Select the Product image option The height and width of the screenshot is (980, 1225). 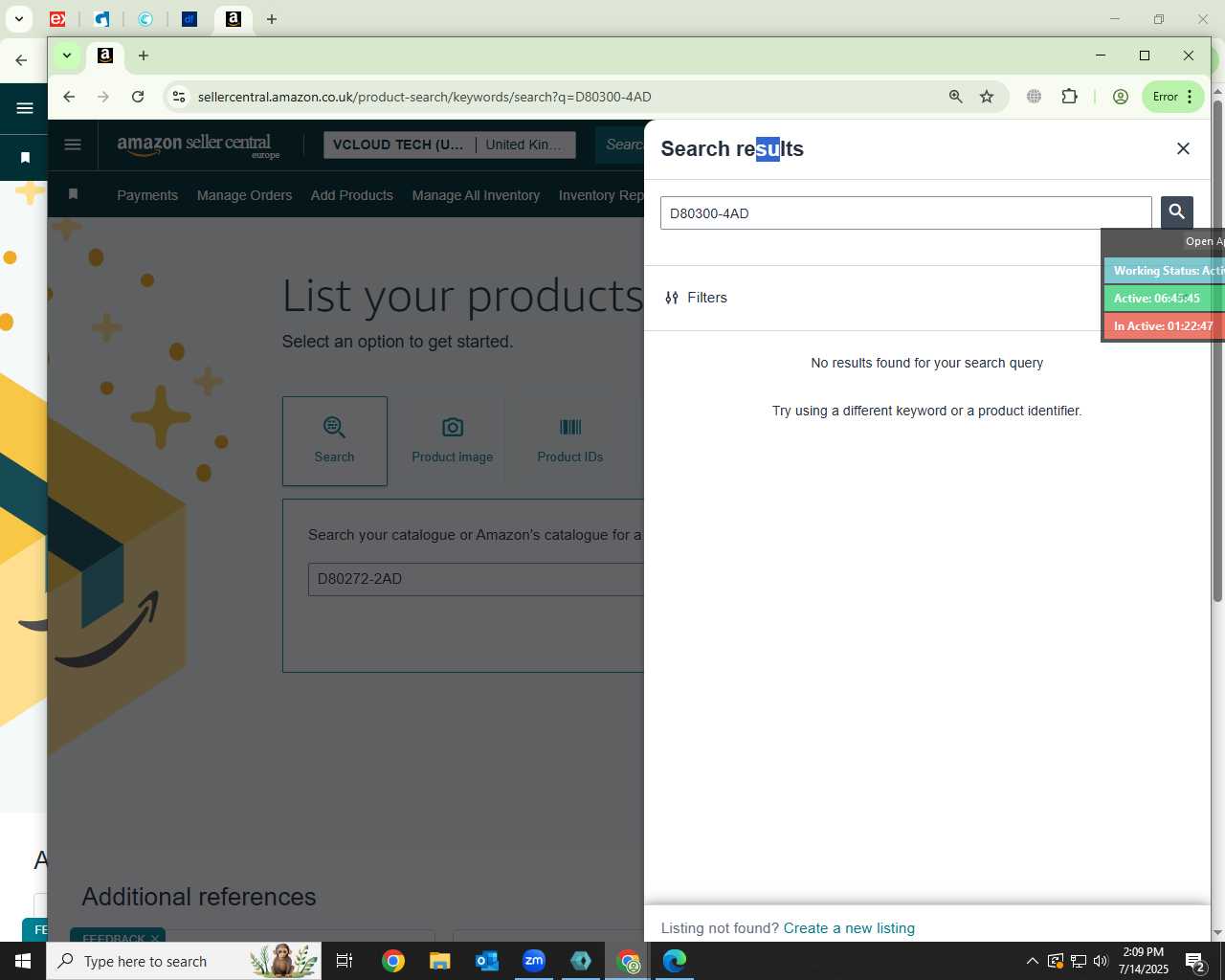pyautogui.click(x=453, y=441)
